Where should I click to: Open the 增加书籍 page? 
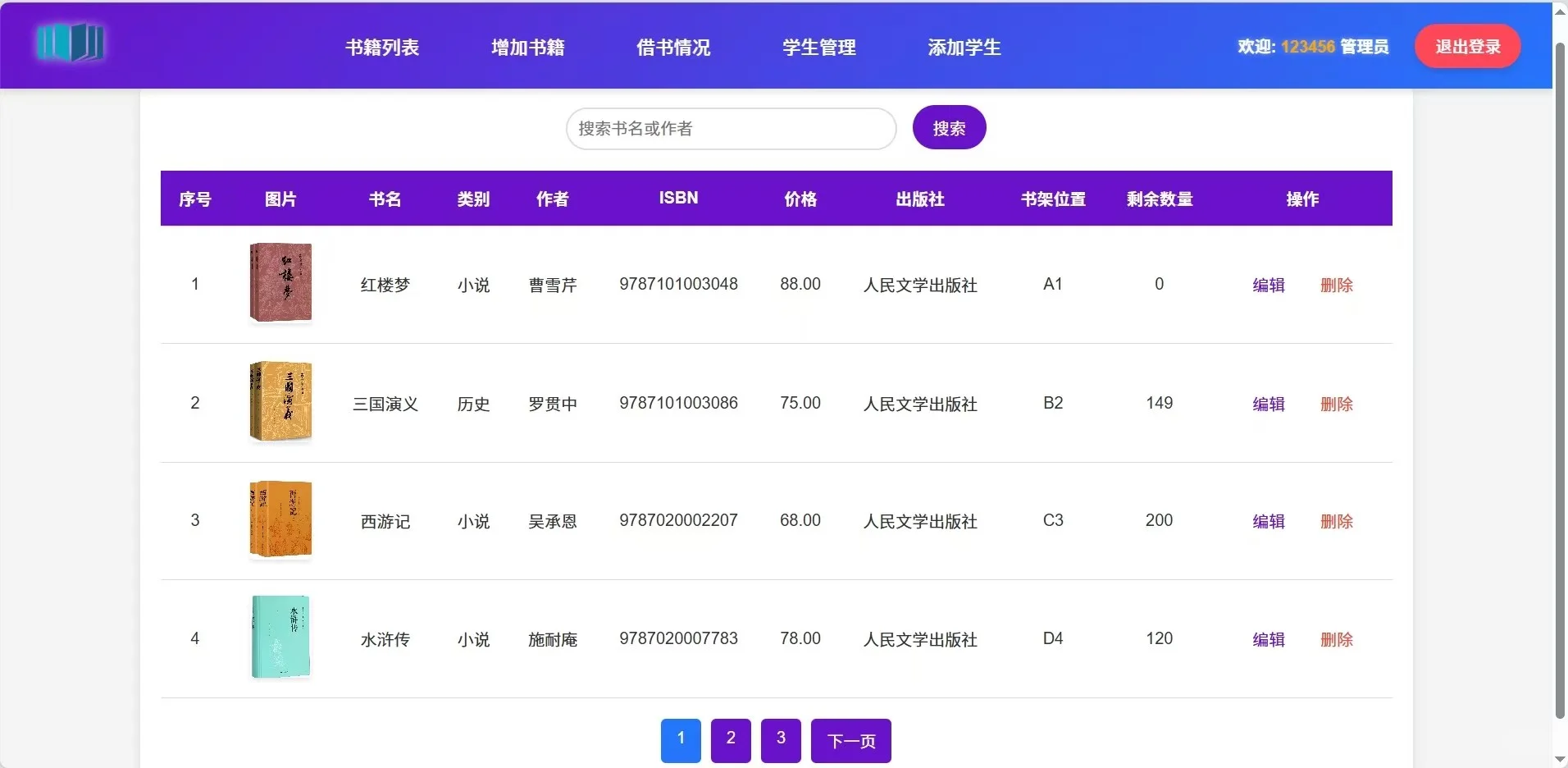[x=526, y=47]
